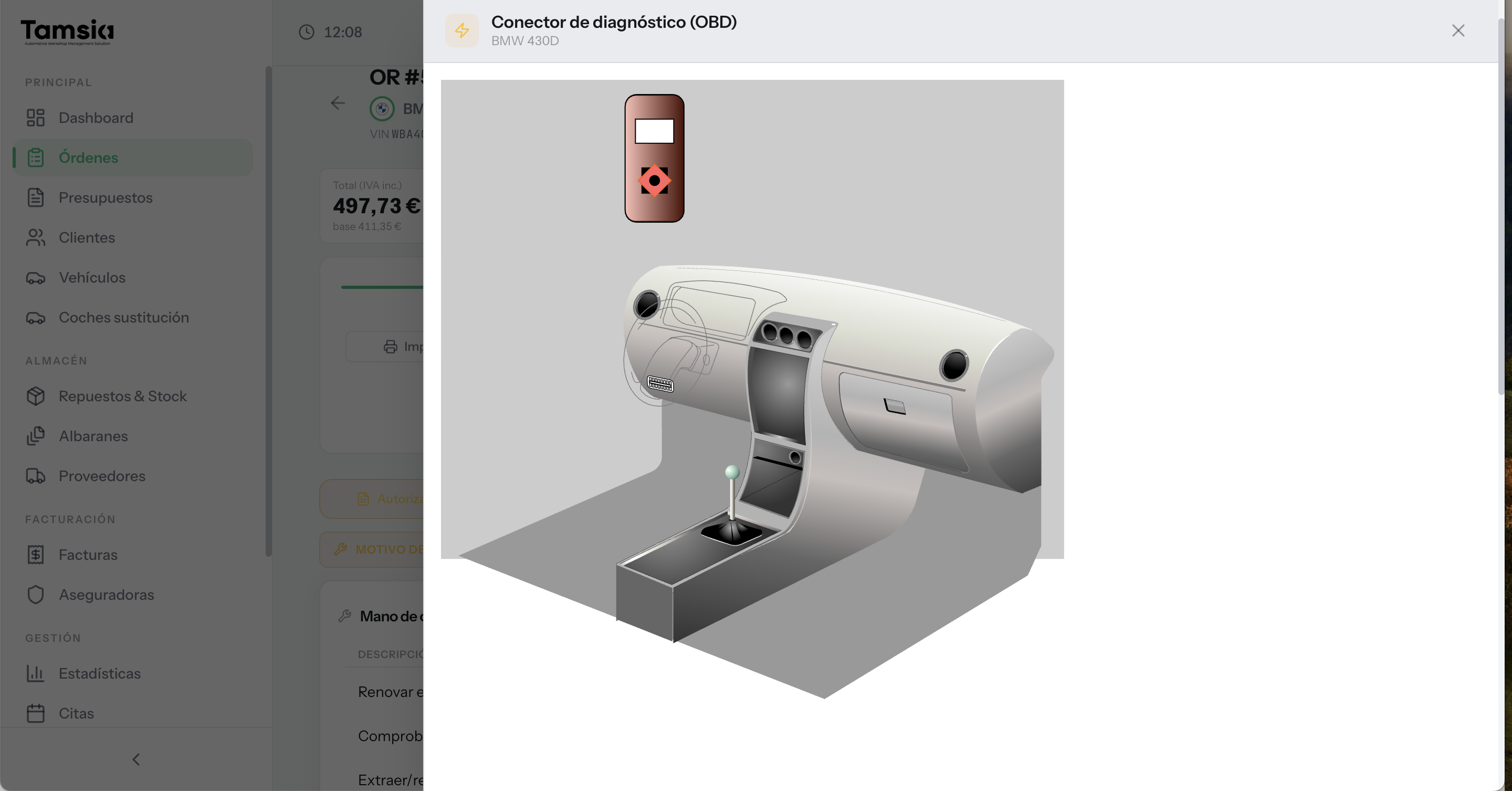Click the 'Conector de diagnóstico (OBD)' title
The height and width of the screenshot is (791, 1512).
pyautogui.click(x=614, y=22)
